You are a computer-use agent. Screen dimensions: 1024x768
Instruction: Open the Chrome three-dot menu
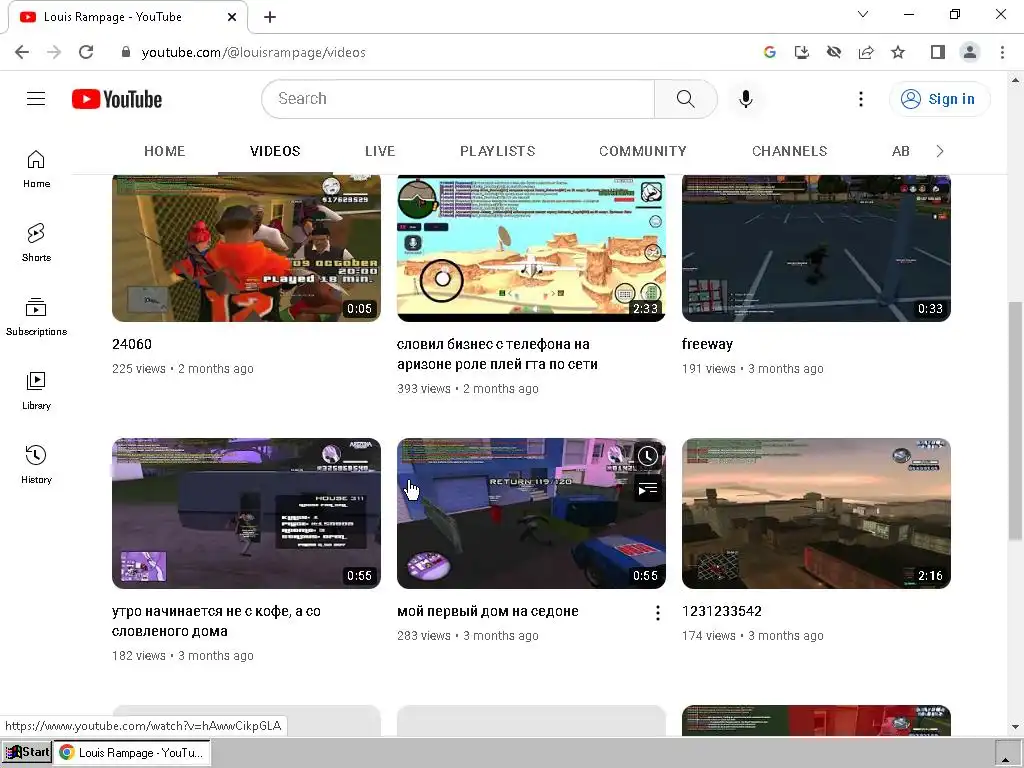coord(1002,52)
